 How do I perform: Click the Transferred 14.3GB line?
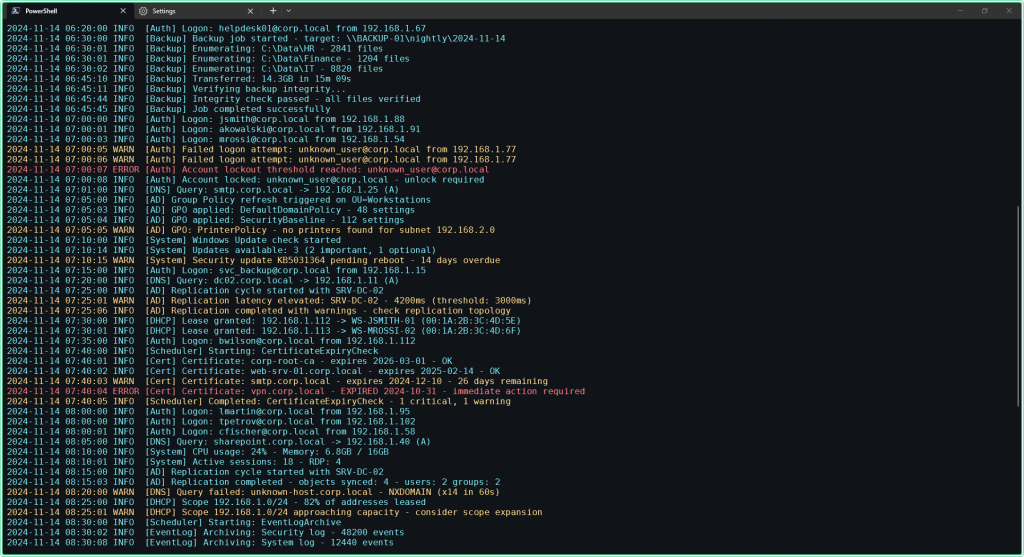[x=179, y=79]
